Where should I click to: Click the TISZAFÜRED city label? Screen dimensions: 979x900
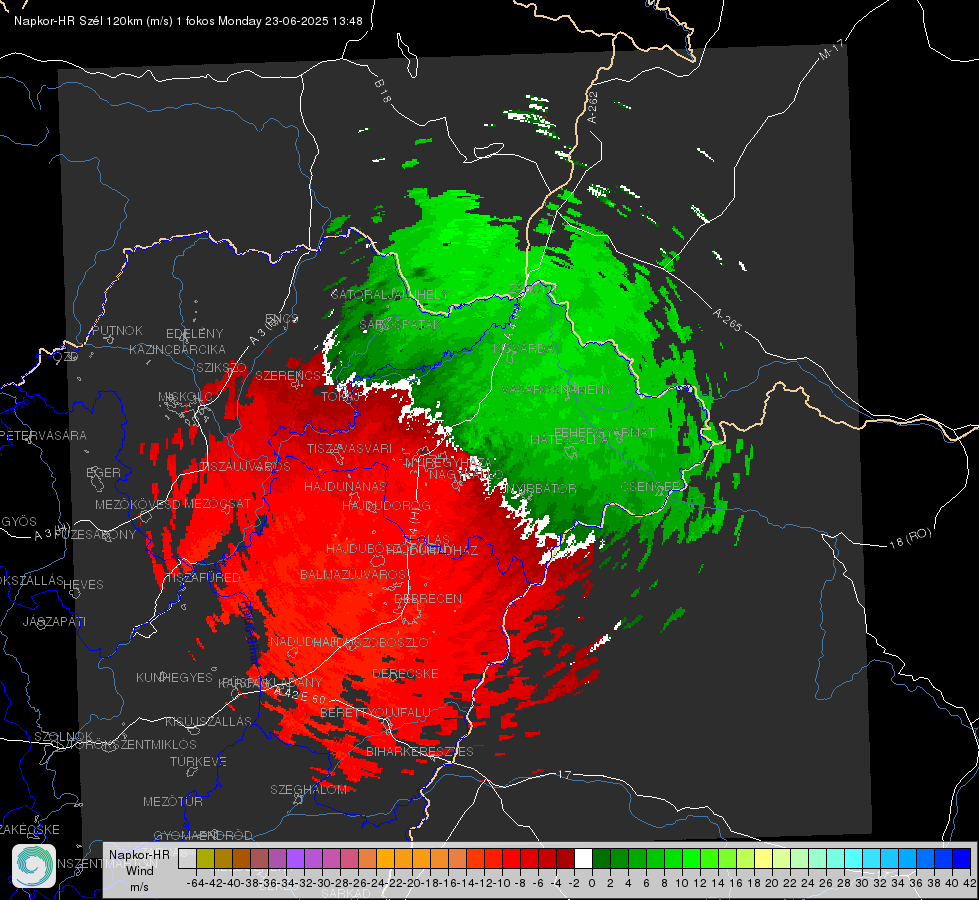[202, 578]
